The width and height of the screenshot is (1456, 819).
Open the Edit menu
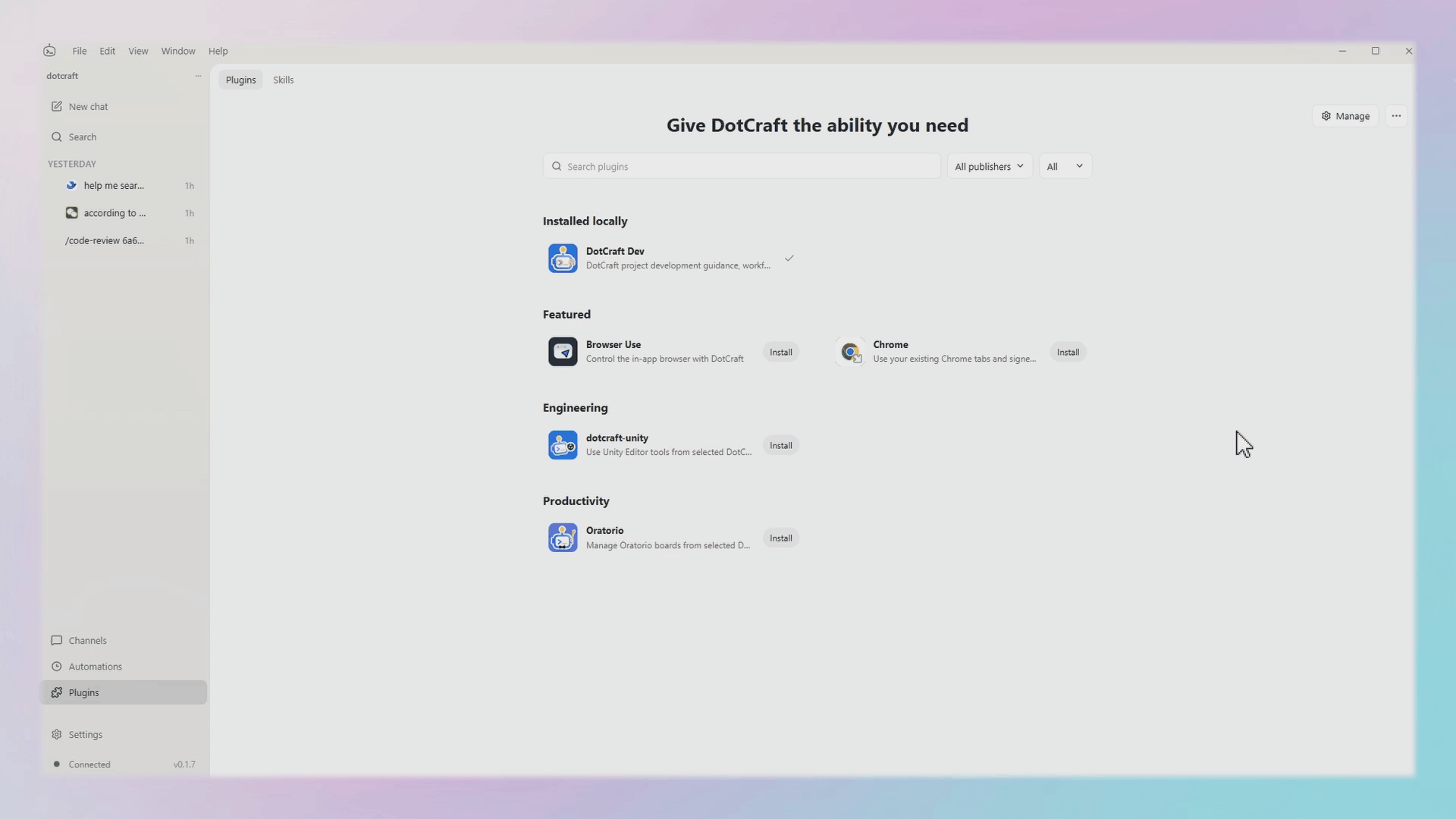coord(108,51)
